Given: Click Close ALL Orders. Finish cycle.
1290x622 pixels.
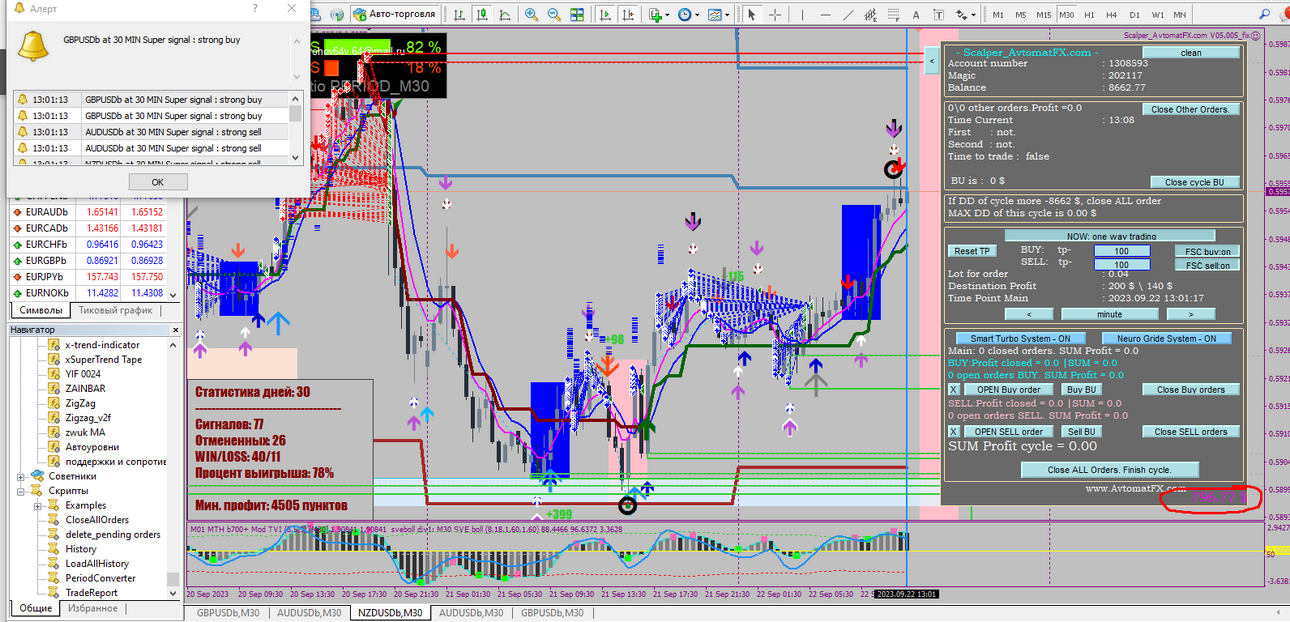Looking at the screenshot, I should coord(1109,469).
